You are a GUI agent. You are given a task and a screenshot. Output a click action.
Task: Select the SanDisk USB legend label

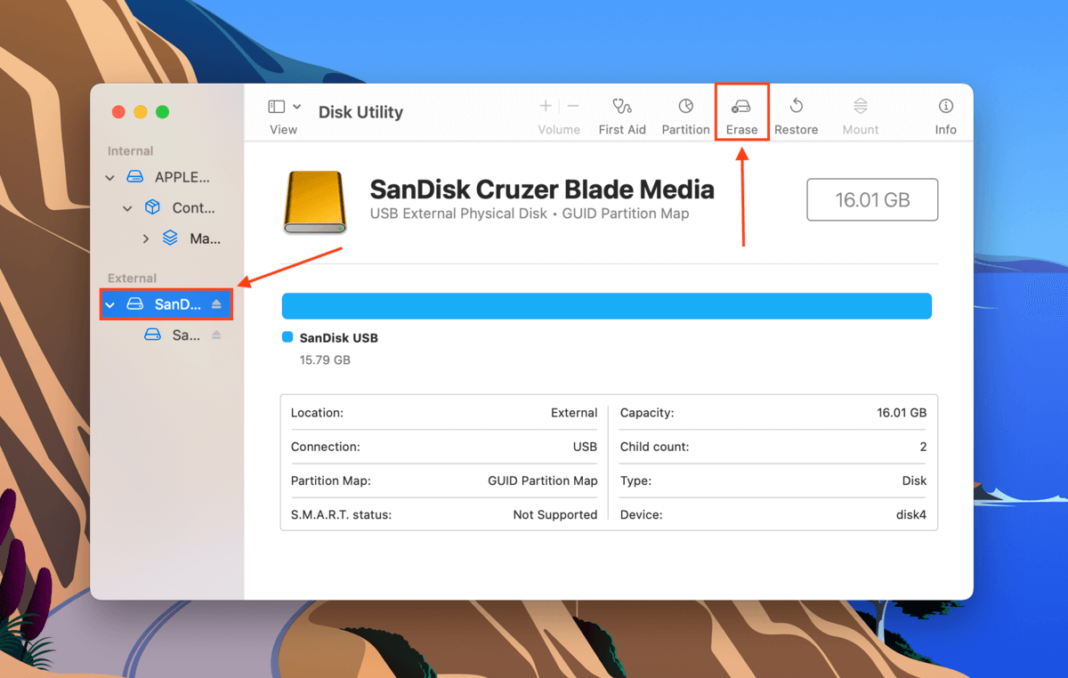click(338, 337)
